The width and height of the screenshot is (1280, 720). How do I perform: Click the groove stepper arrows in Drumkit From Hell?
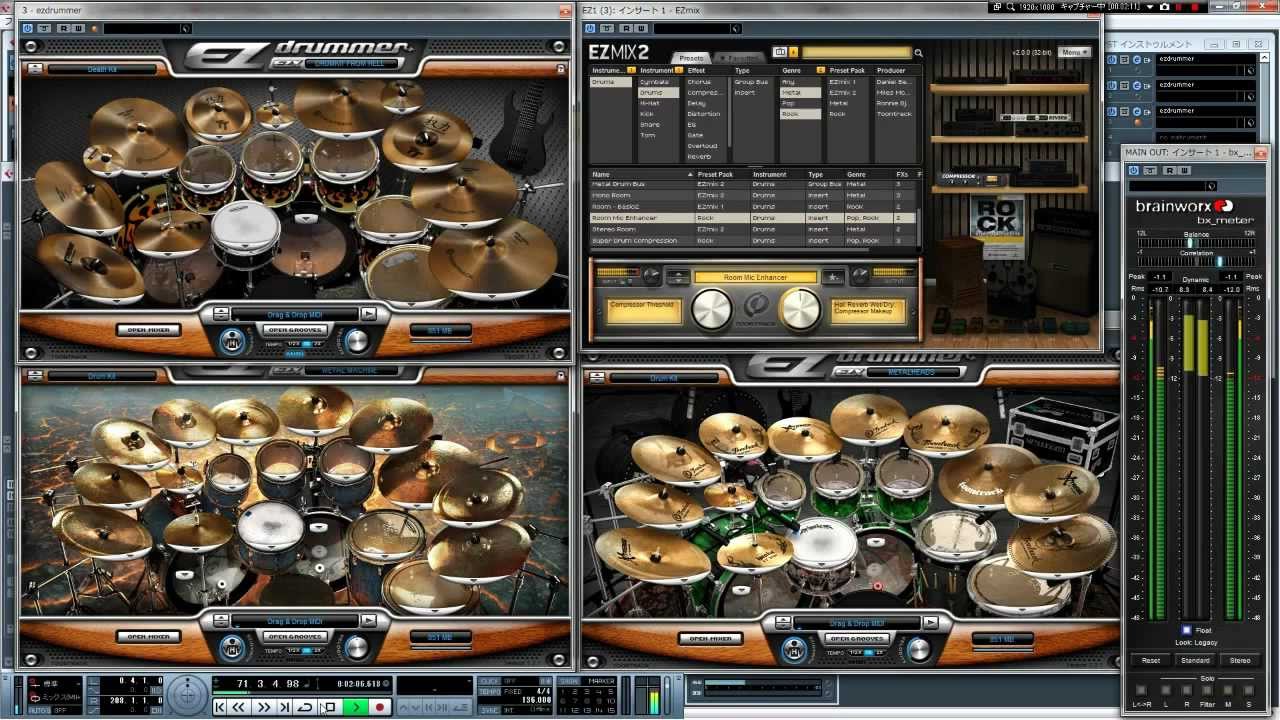(220, 314)
